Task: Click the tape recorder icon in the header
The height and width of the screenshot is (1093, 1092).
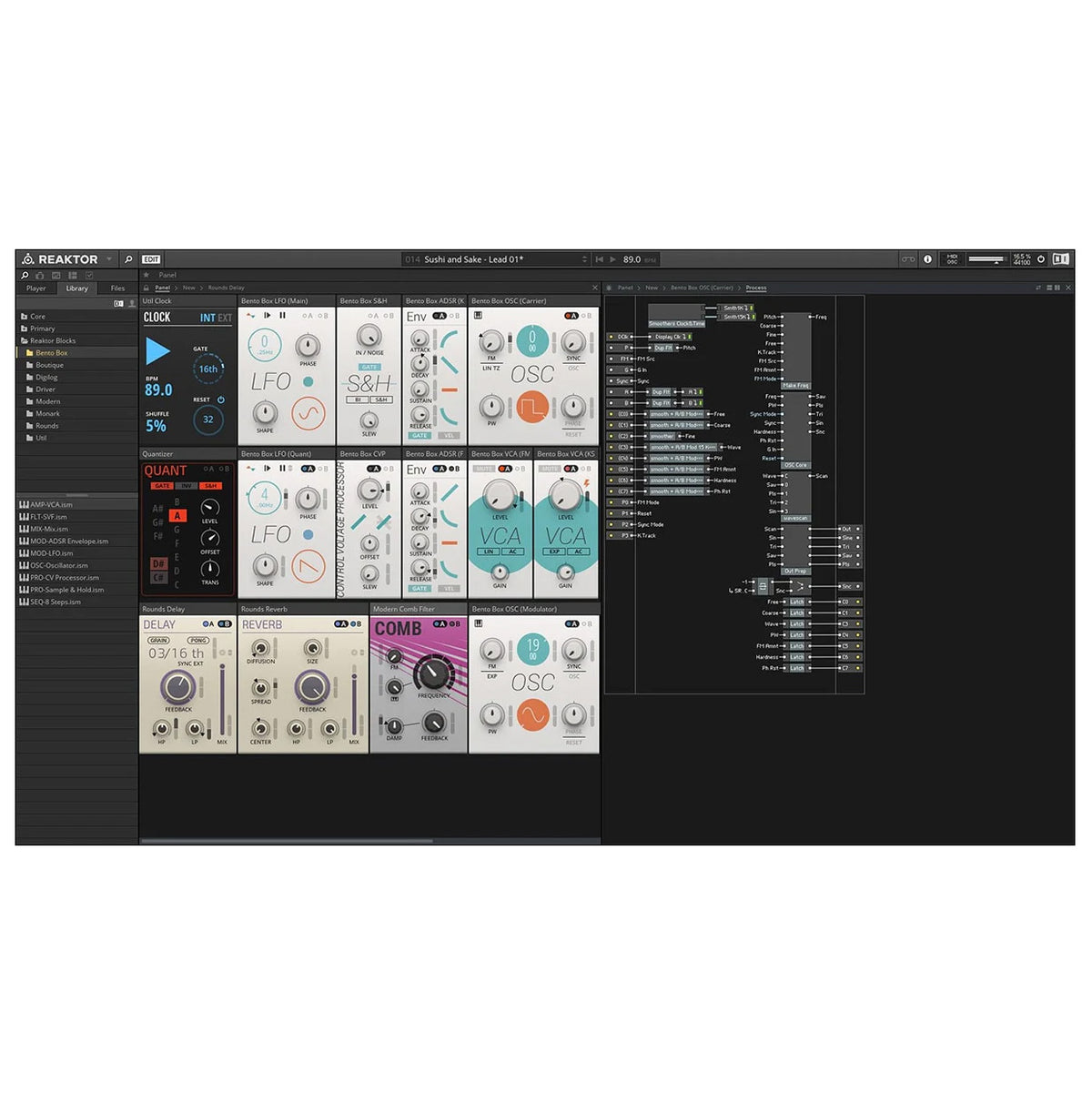Action: pos(908,259)
